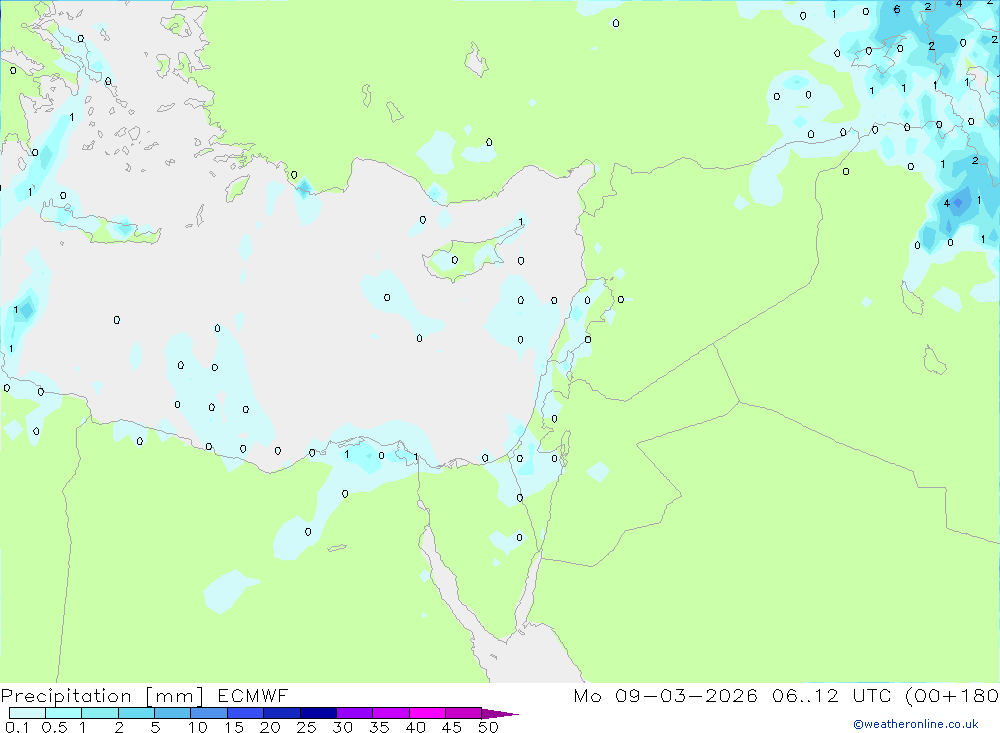Click the legend tick label '45'
This screenshot has height=733, width=1000.
[452, 727]
